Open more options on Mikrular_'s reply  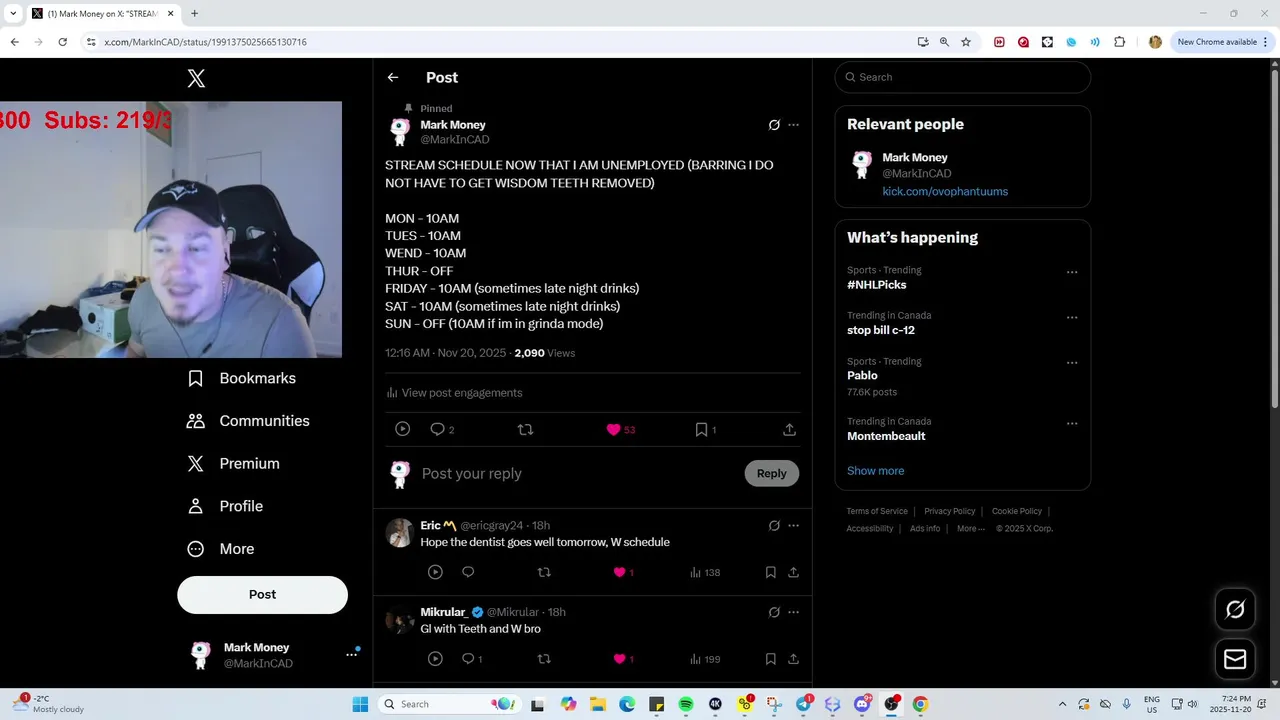coord(794,612)
